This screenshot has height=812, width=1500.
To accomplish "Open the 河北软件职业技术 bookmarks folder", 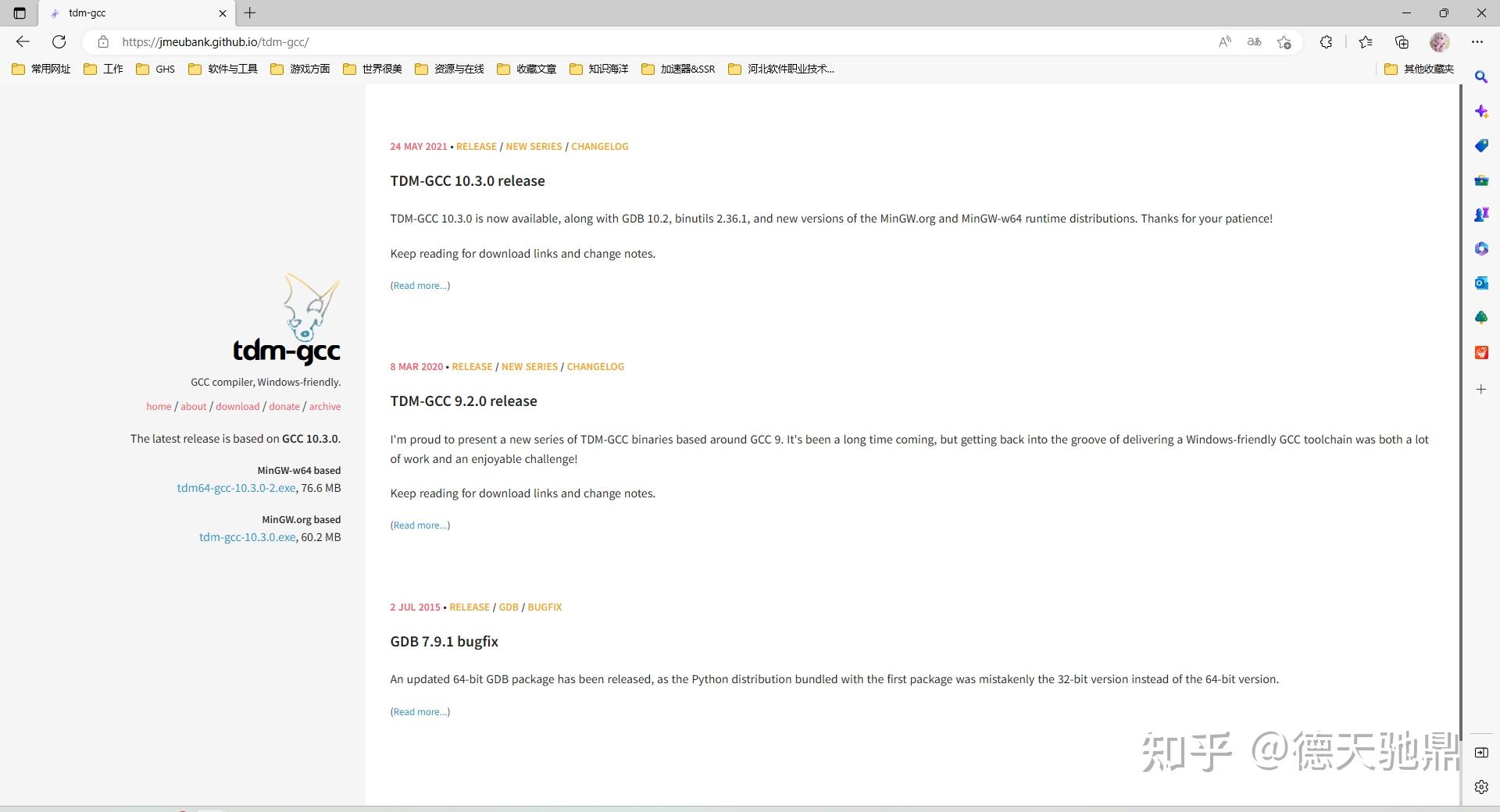I will coord(781,69).
